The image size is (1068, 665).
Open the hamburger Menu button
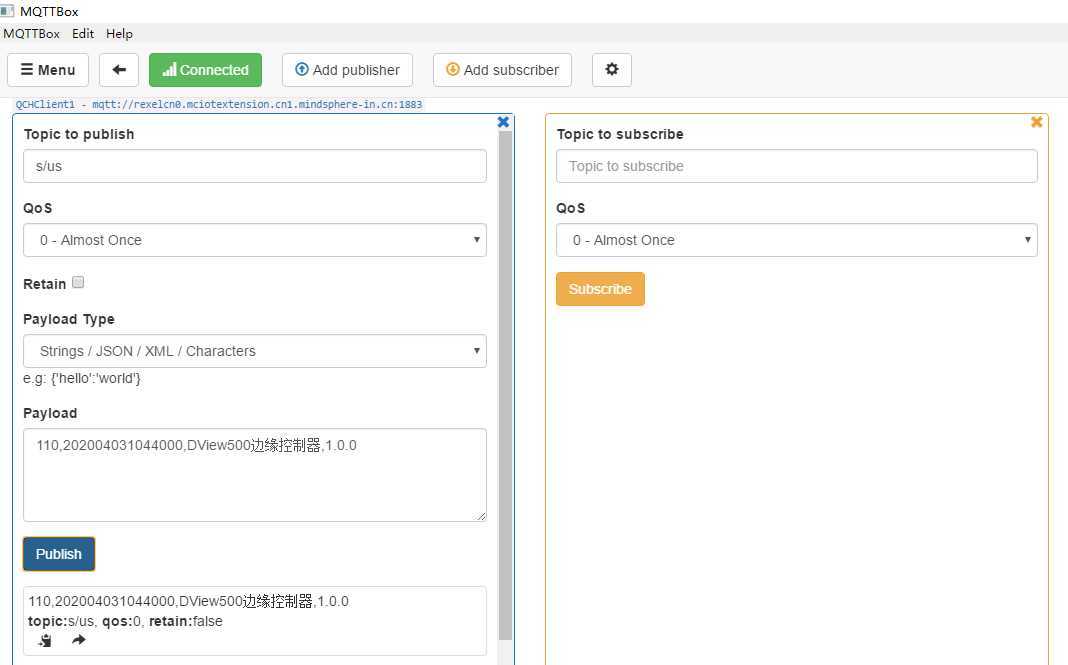tap(48, 70)
